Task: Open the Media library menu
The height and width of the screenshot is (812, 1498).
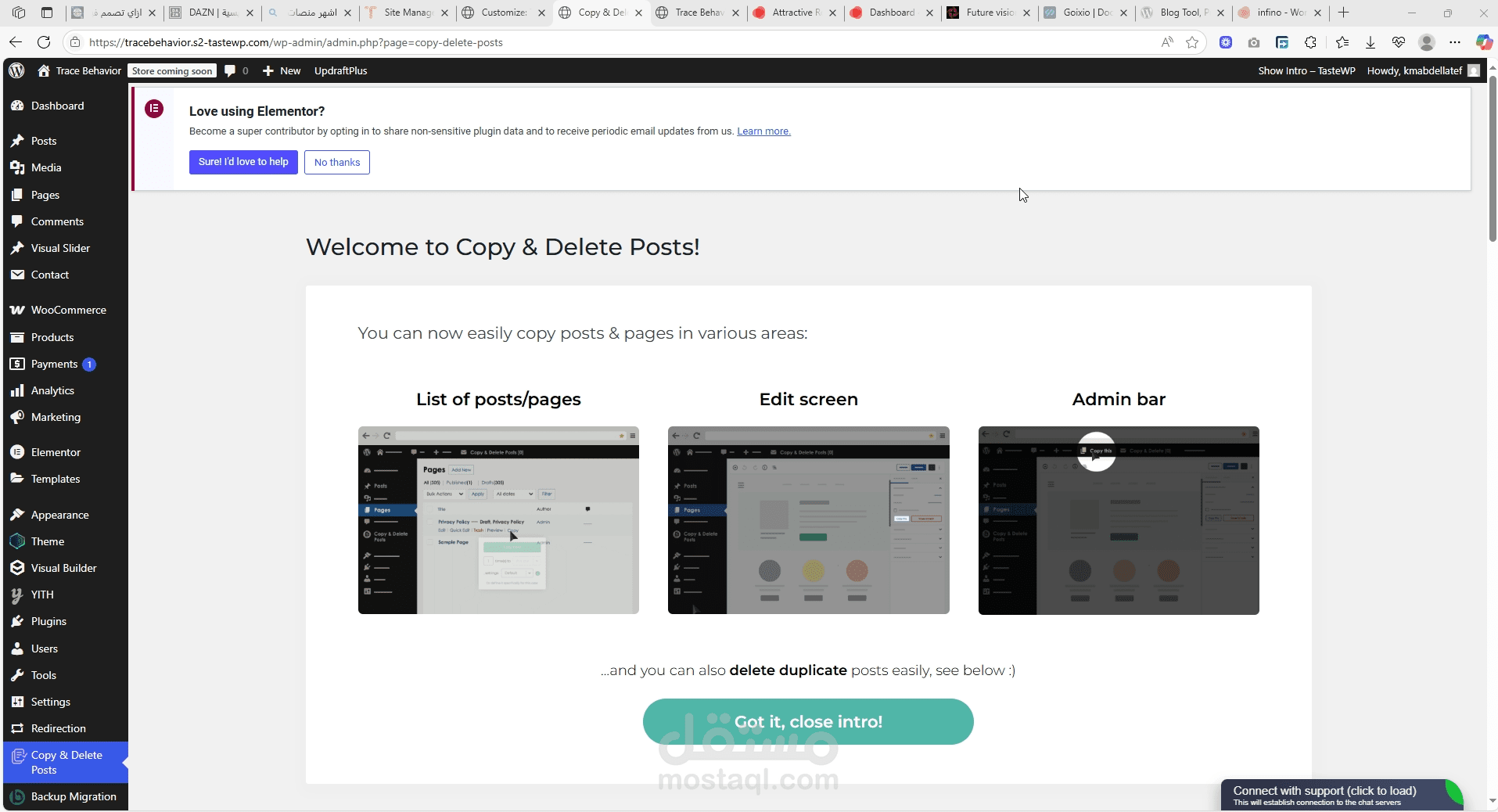Action: (66, 167)
